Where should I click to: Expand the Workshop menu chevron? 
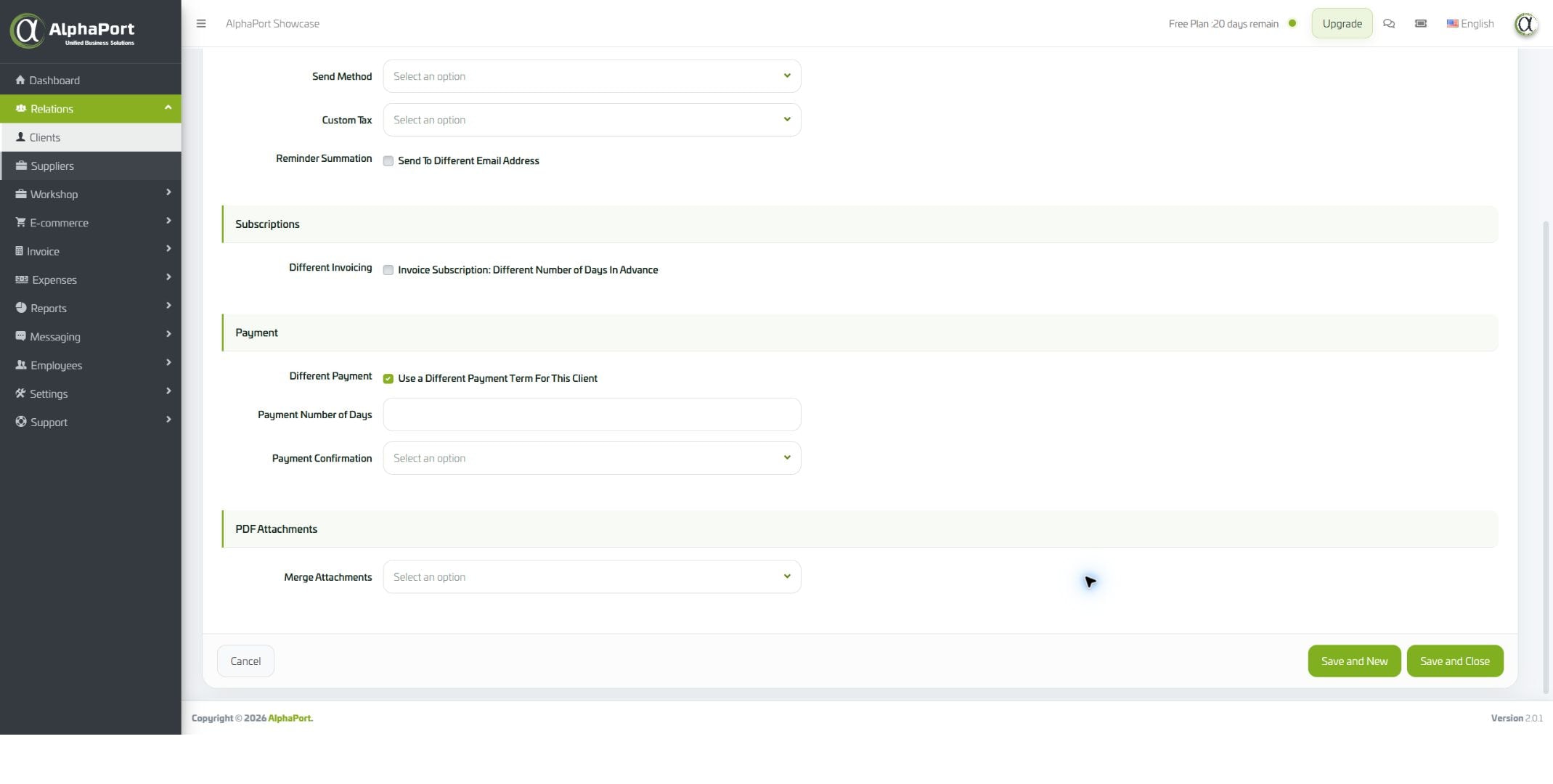[168, 192]
